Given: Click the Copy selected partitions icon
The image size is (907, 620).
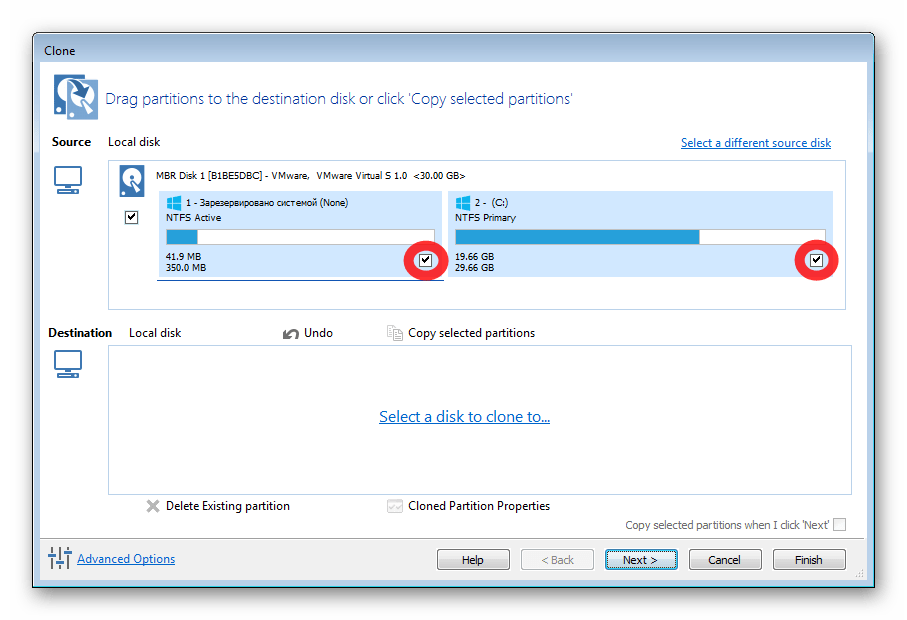Looking at the screenshot, I should [394, 333].
